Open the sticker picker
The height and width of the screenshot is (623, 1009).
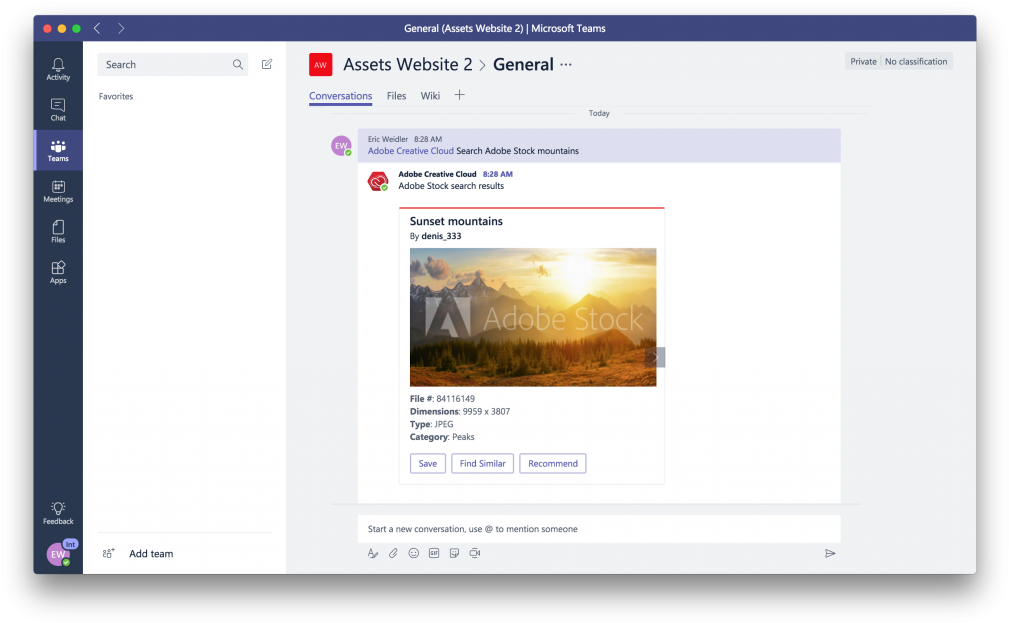pos(455,553)
